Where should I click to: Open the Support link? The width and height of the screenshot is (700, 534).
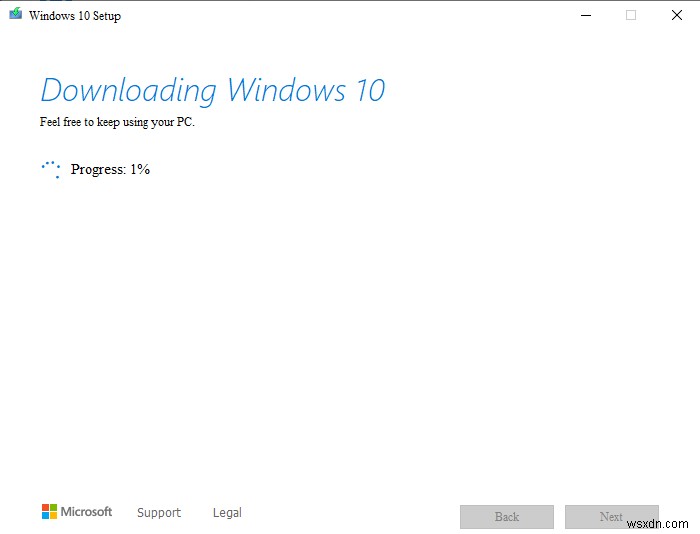[x=159, y=512]
